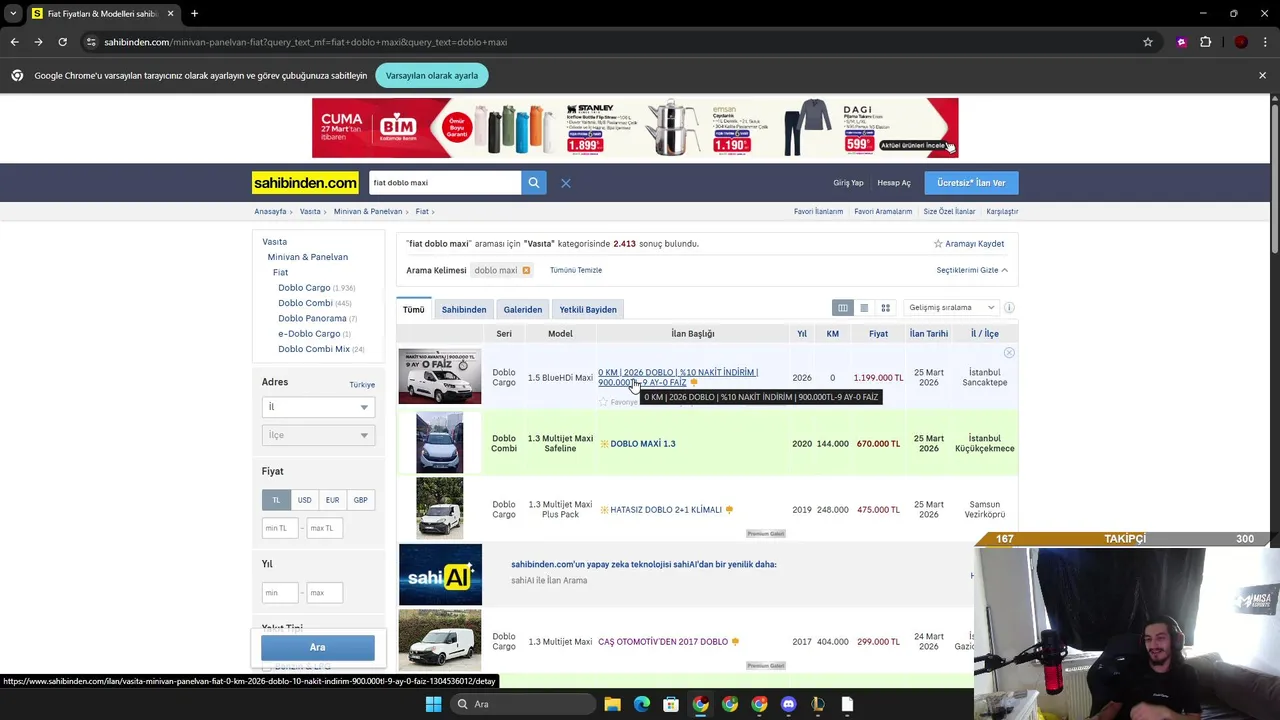Click the min TL price field
The image size is (1280, 720).
pyautogui.click(x=280, y=528)
